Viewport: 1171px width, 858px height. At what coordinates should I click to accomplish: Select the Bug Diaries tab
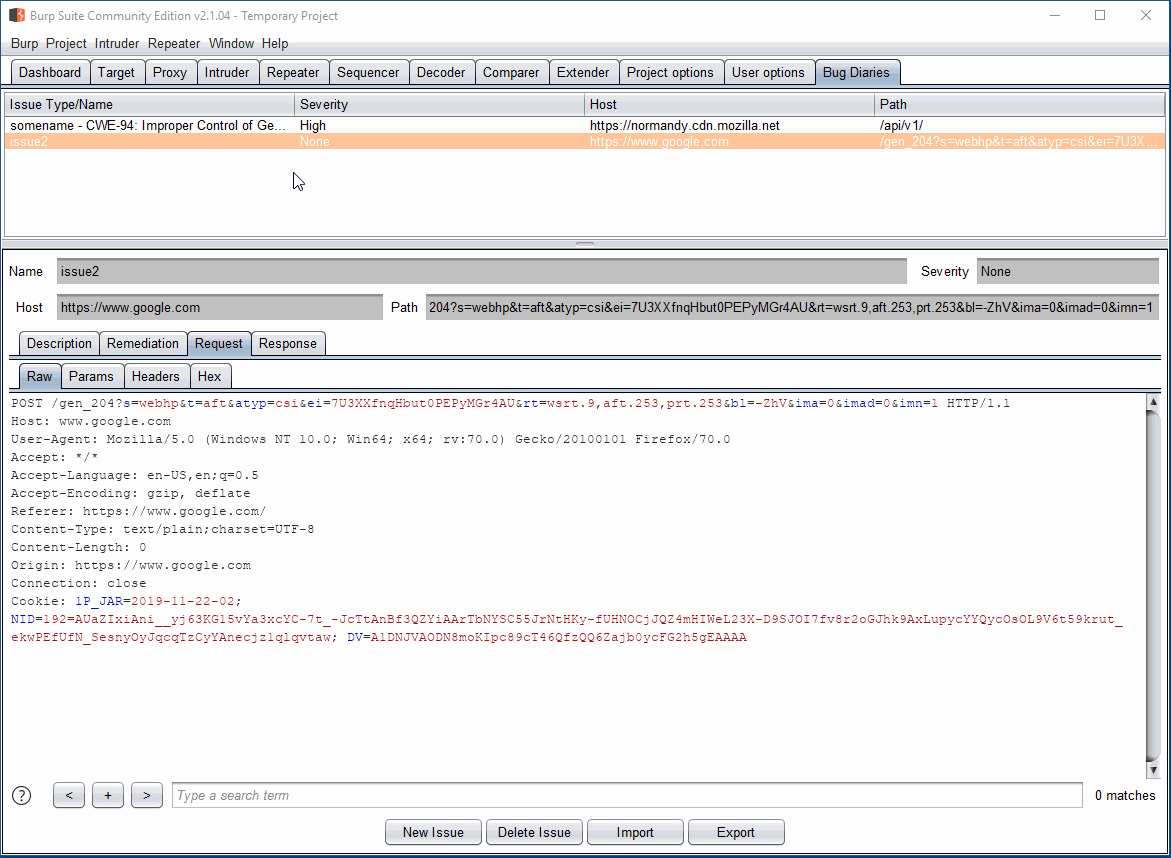(857, 72)
